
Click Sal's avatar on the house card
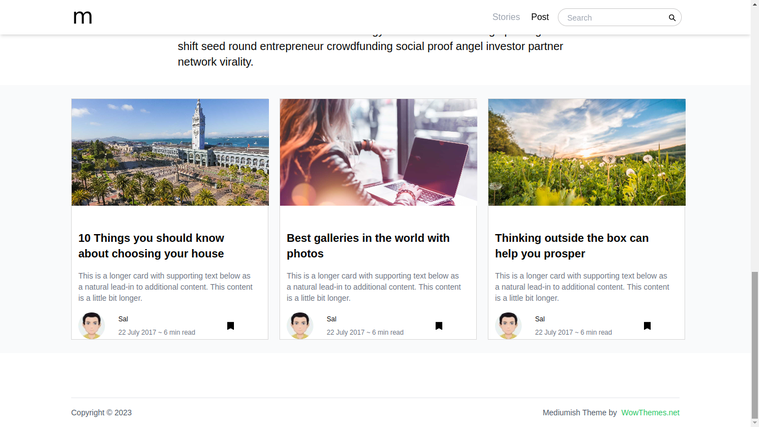pos(91,325)
